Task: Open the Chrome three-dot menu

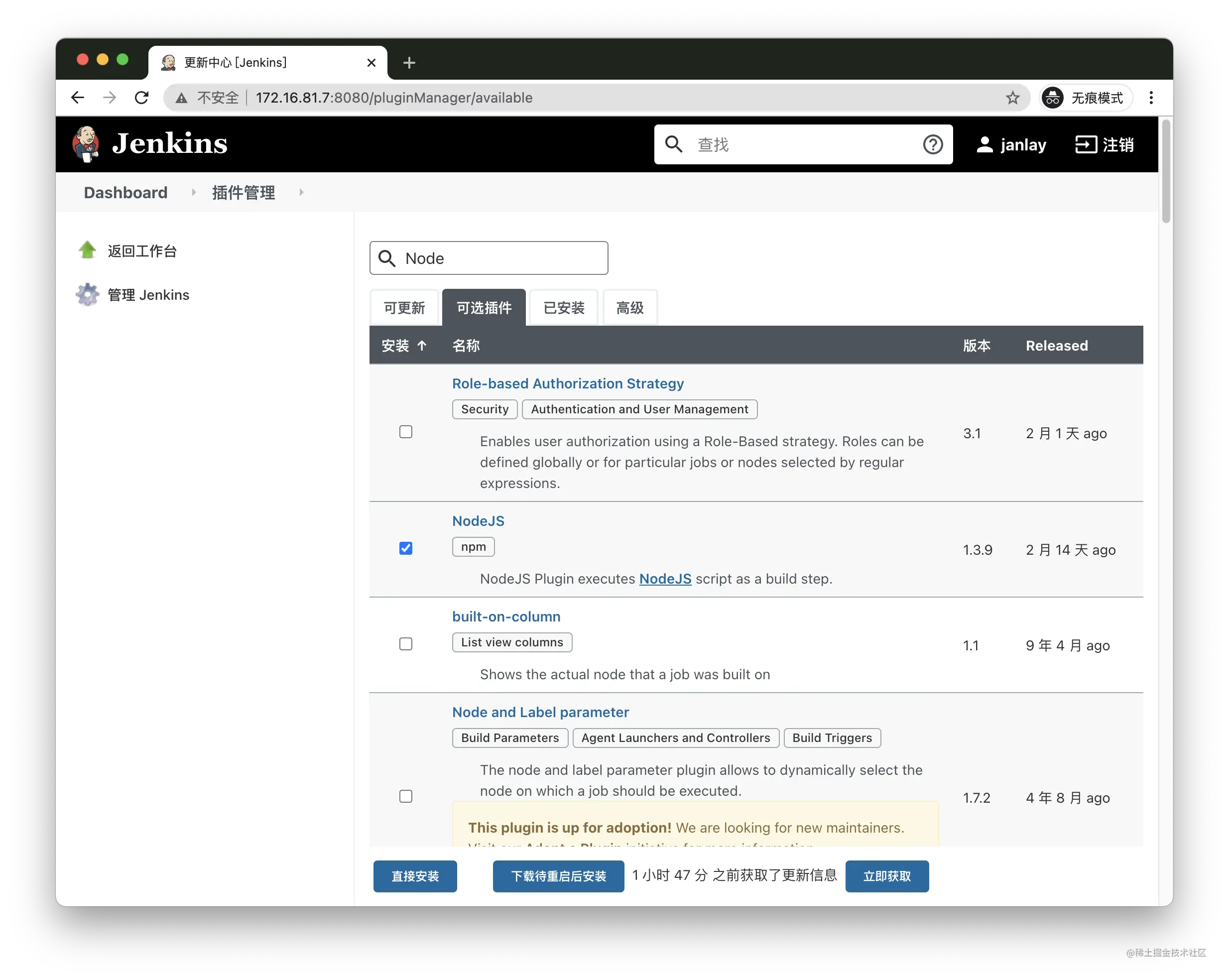Action: click(1151, 98)
